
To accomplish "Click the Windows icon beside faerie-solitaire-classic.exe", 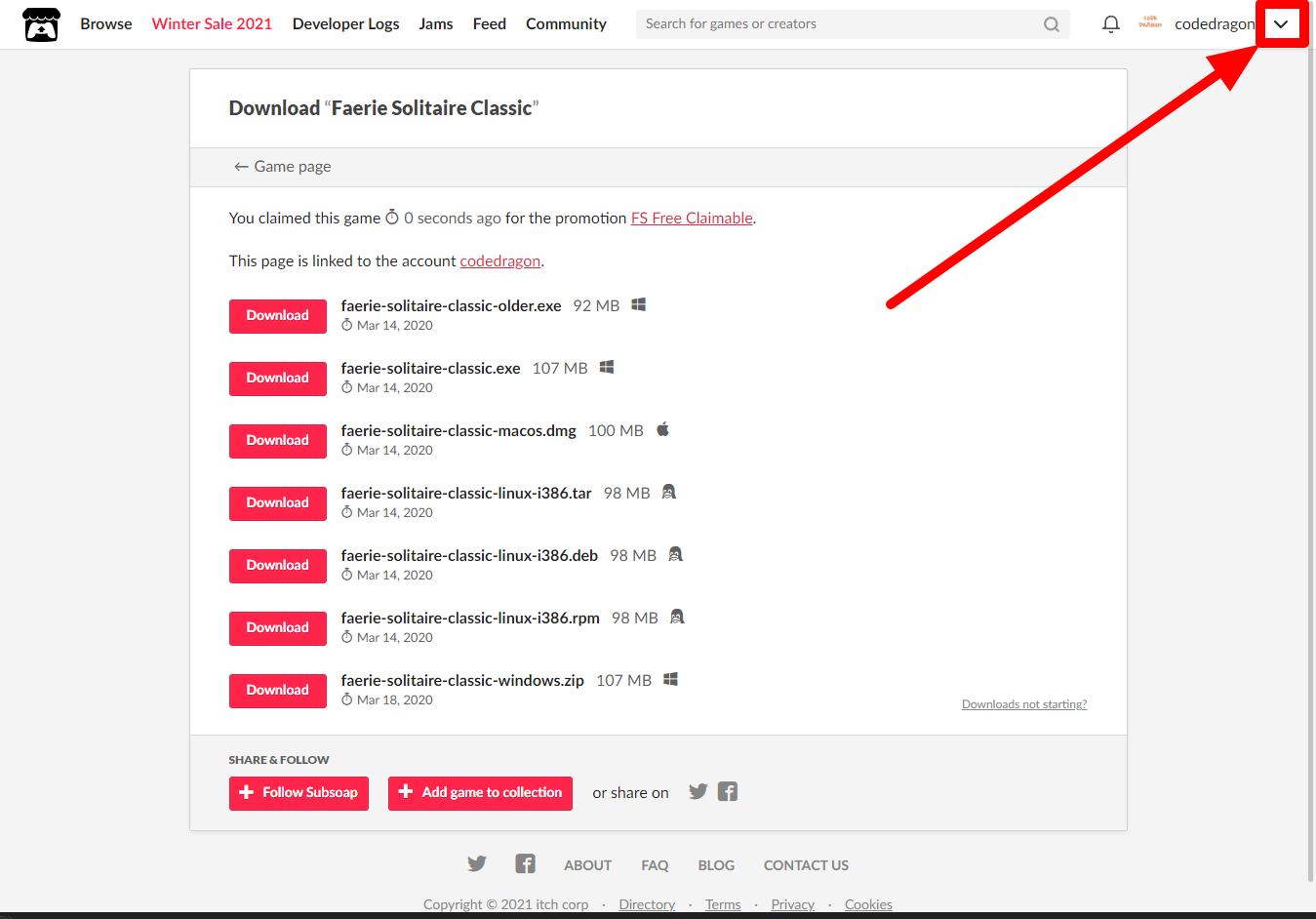I will pos(607,367).
